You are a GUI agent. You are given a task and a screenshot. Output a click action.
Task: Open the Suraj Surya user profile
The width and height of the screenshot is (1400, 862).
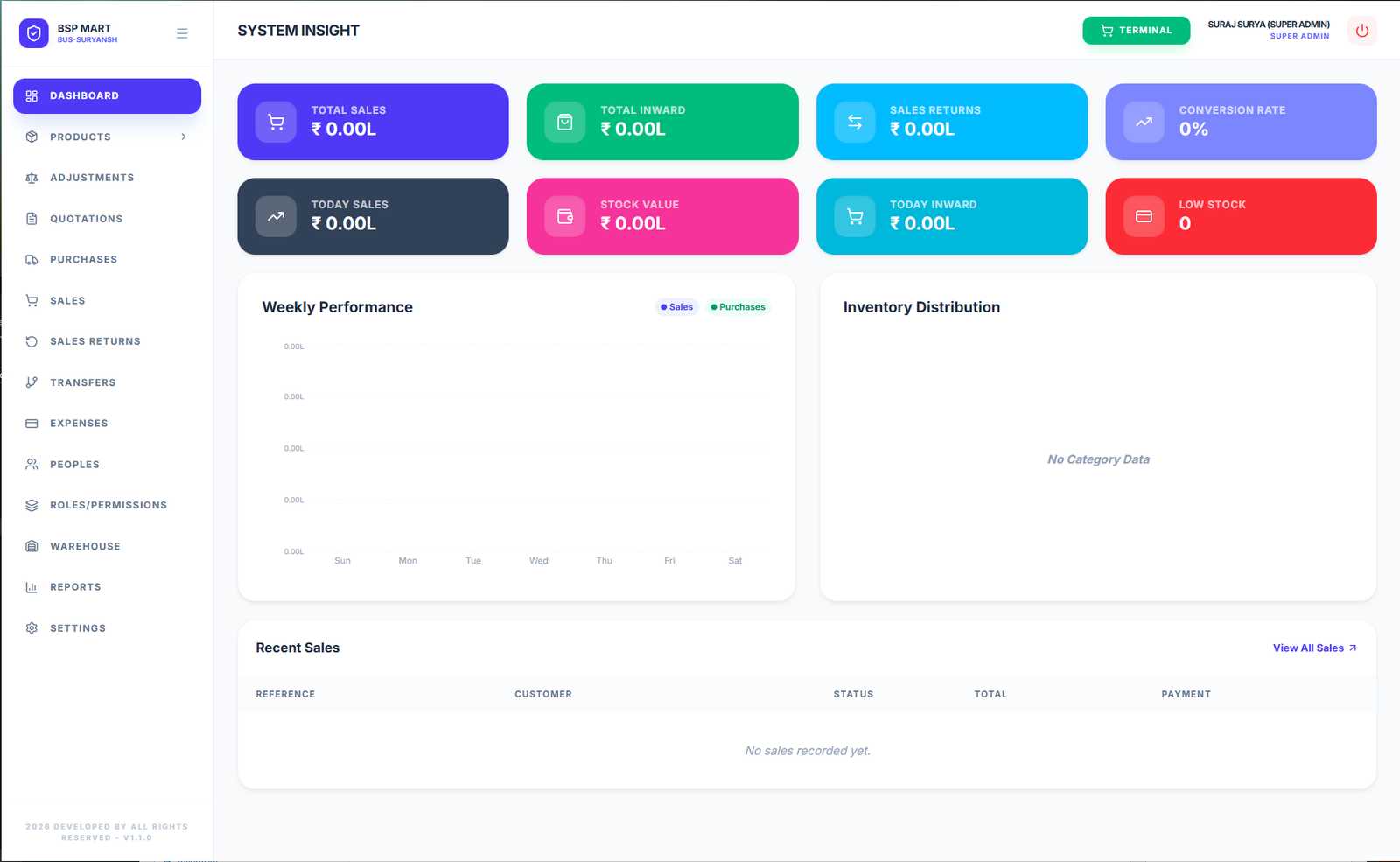pyautogui.click(x=1268, y=30)
